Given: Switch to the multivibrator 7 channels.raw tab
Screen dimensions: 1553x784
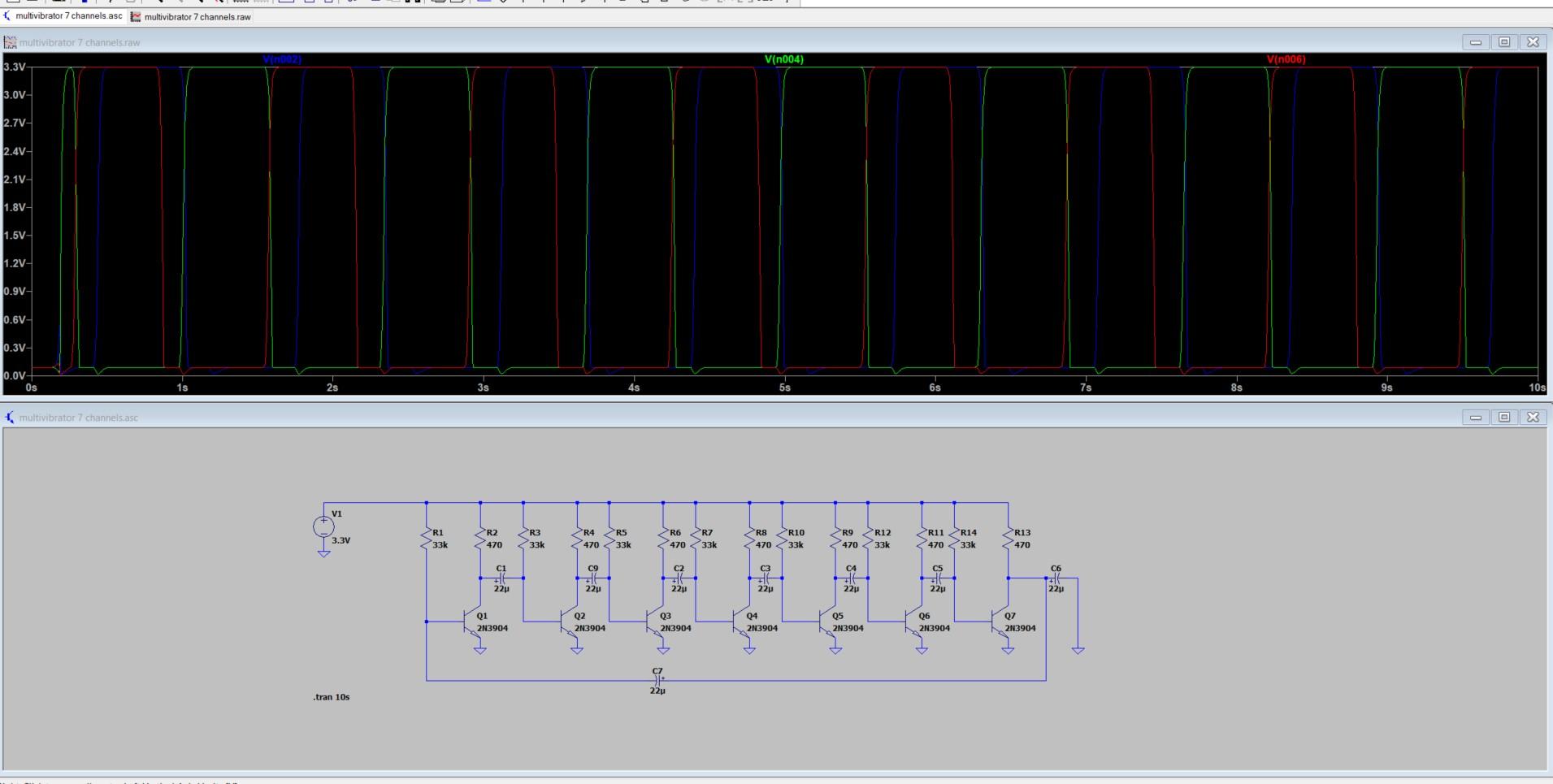Looking at the screenshot, I should coord(191,16).
